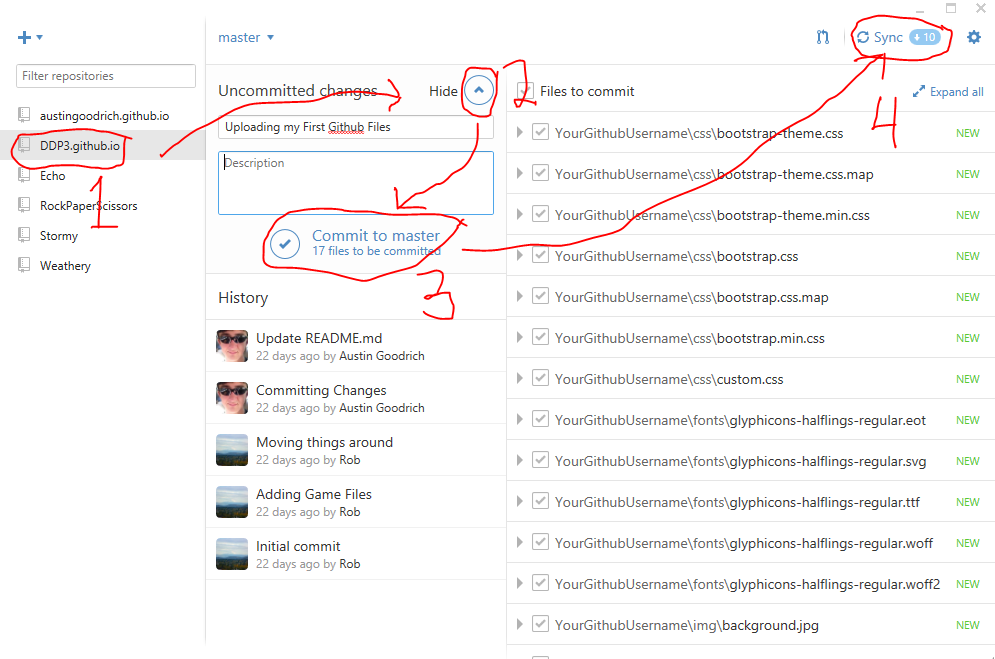The image size is (995, 659).
Task: Click the Commit to master checkmark icon
Action: (285, 243)
